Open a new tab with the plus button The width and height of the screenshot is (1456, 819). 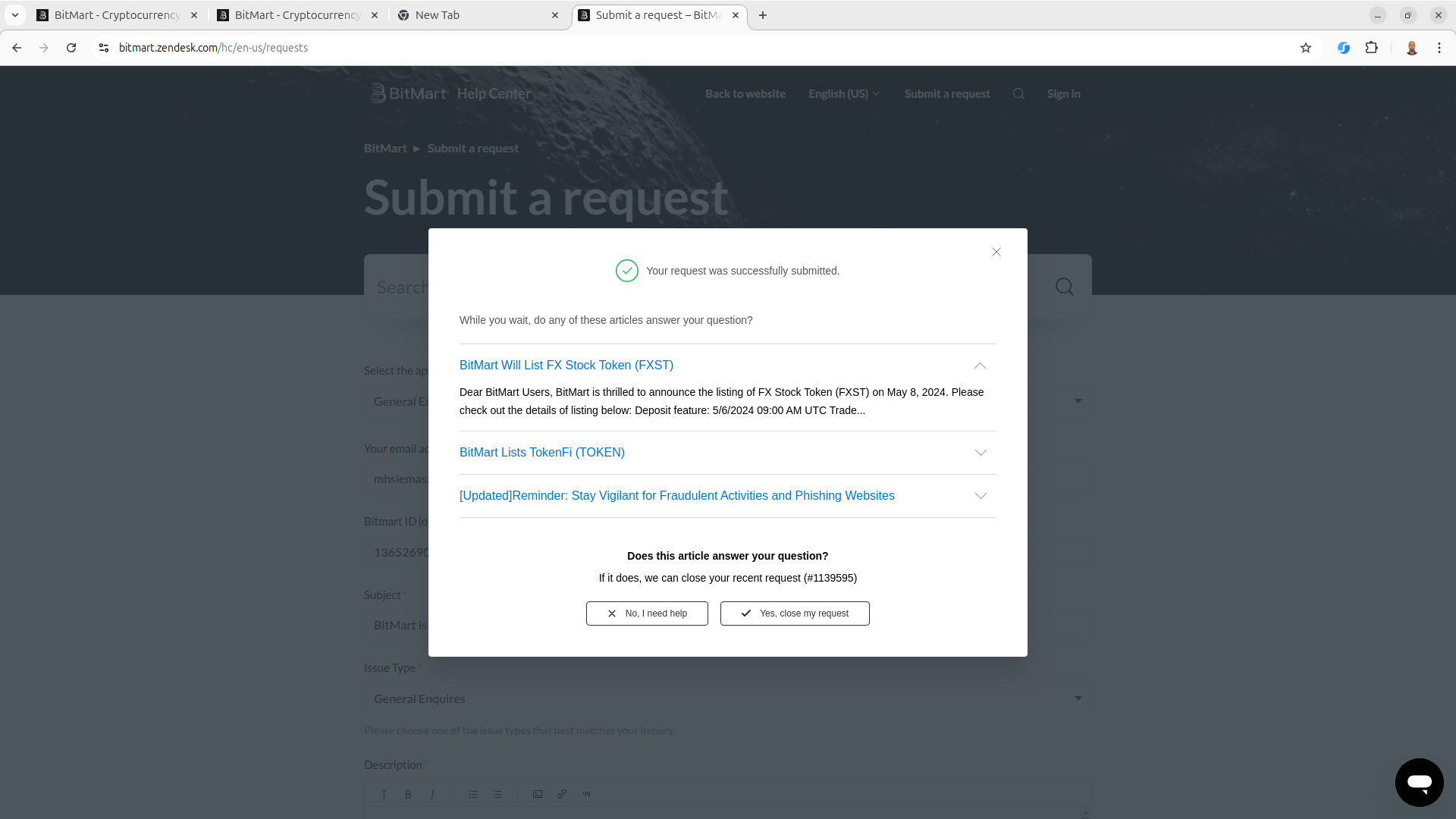763,15
